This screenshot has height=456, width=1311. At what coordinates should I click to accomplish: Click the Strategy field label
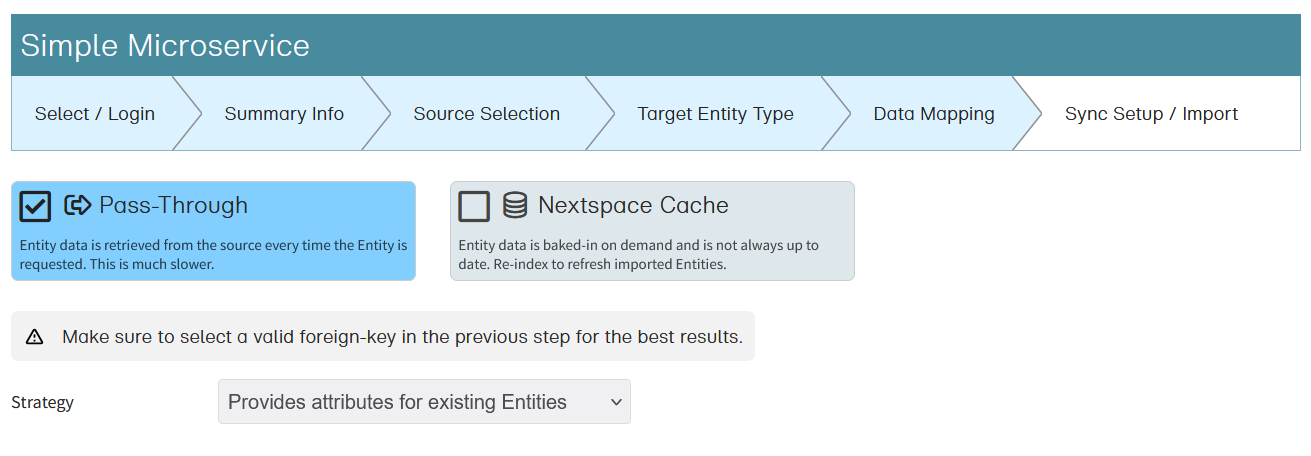[43, 403]
